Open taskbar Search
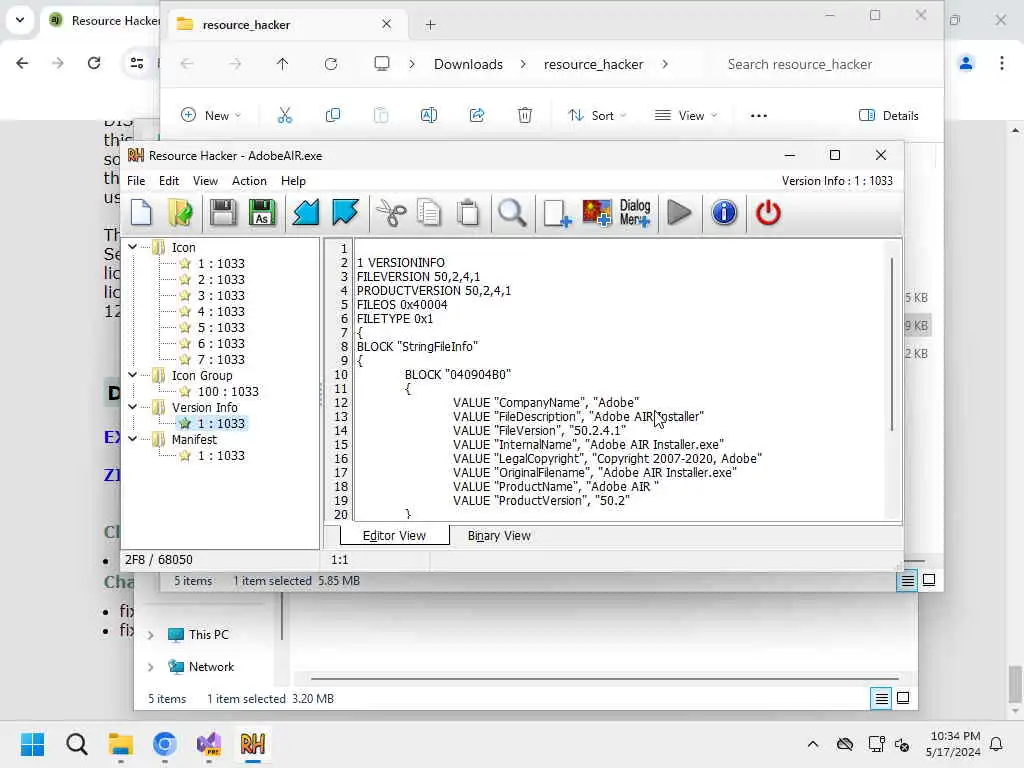Image resolution: width=1024 pixels, height=768 pixels. click(76, 744)
